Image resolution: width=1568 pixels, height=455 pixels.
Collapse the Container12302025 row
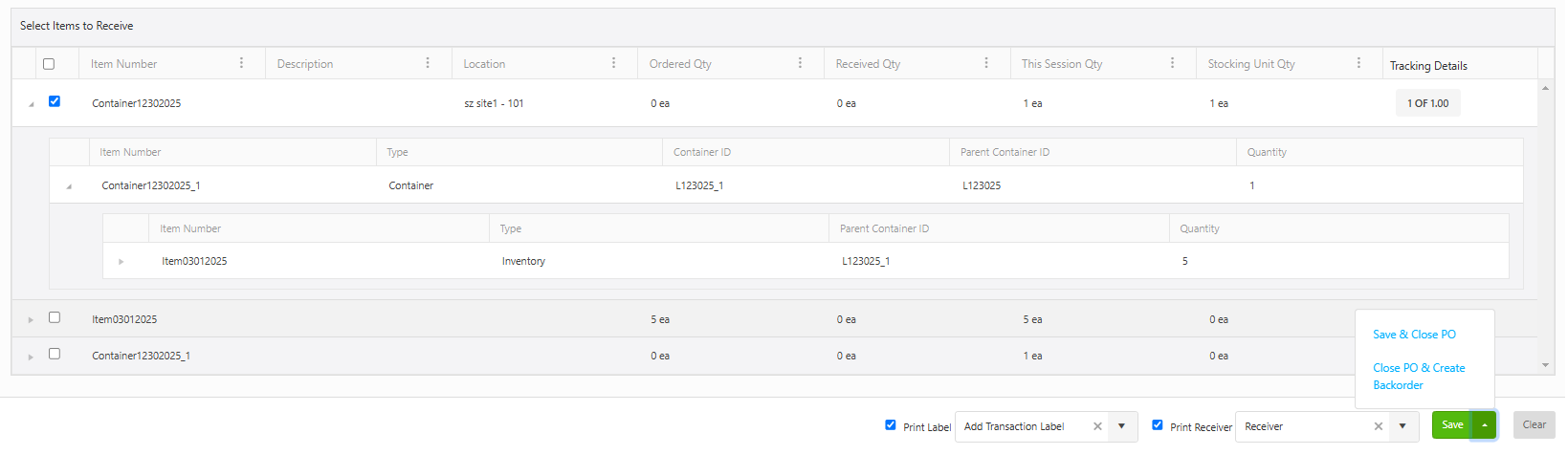[31, 104]
